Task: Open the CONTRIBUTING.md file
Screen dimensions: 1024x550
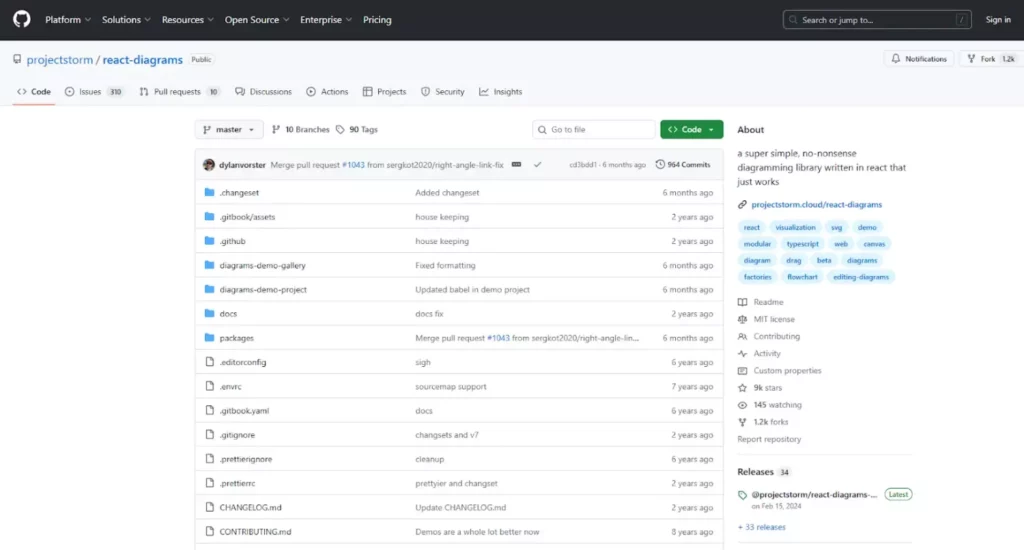Action: tap(255, 532)
